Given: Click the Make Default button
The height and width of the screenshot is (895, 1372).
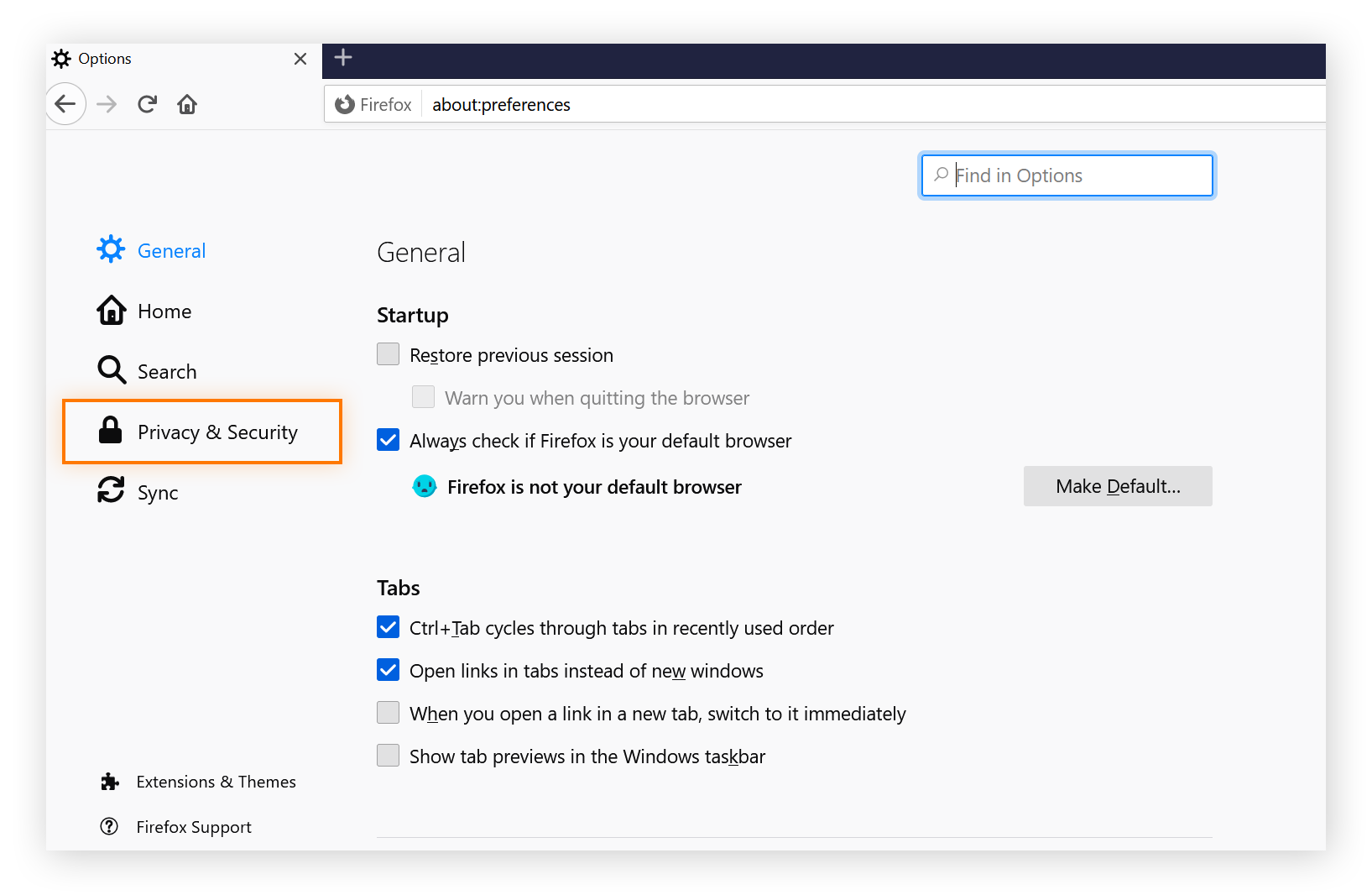Looking at the screenshot, I should coord(1117,486).
